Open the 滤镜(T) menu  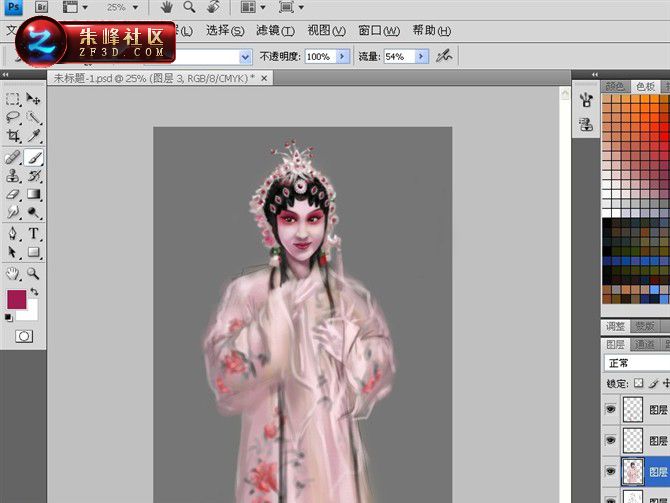tap(276, 31)
